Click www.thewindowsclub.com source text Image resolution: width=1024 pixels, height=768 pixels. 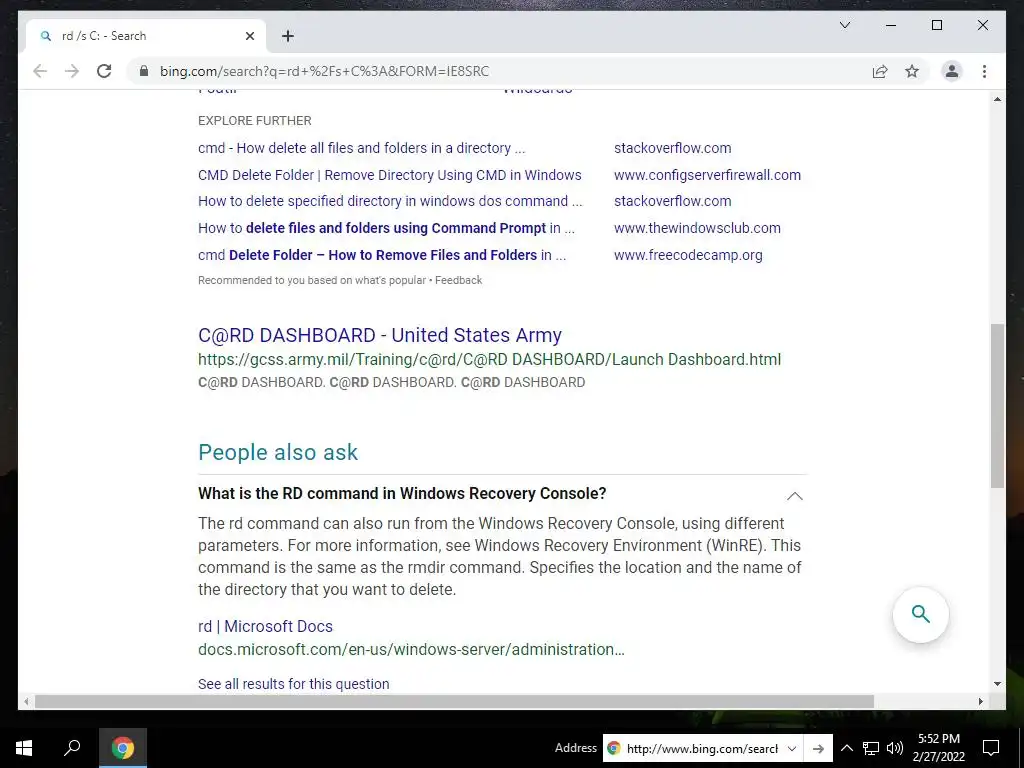[697, 228]
